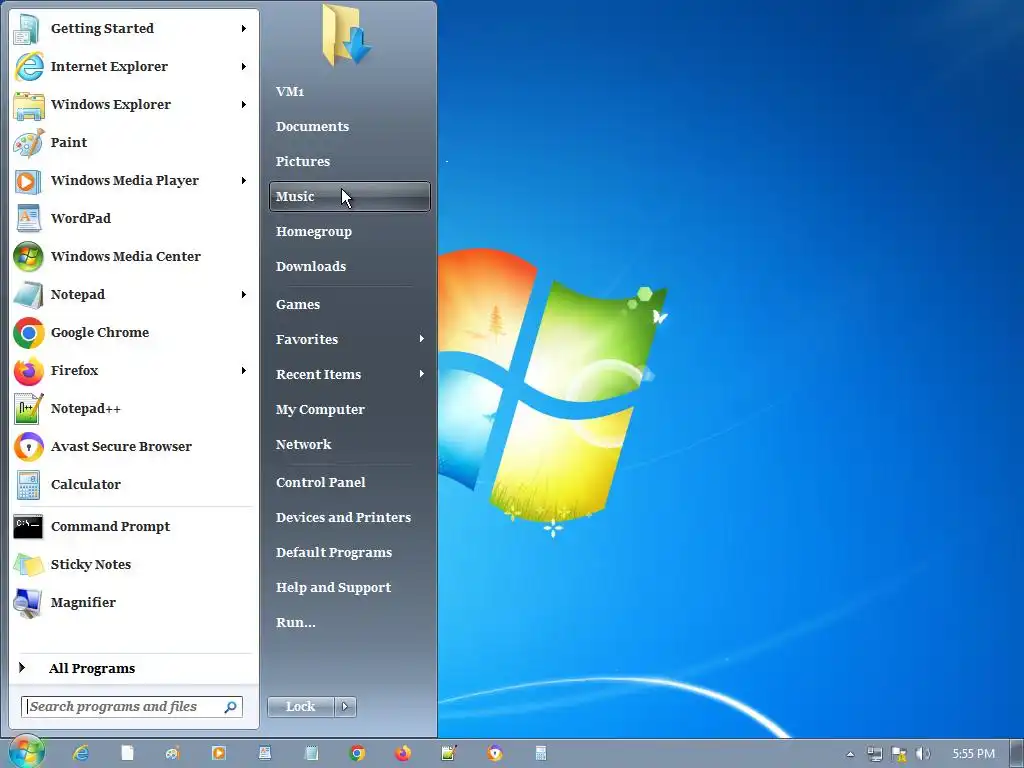Expand Notepad jump list arrow
Viewport: 1024px width, 768px height.
coord(244,295)
